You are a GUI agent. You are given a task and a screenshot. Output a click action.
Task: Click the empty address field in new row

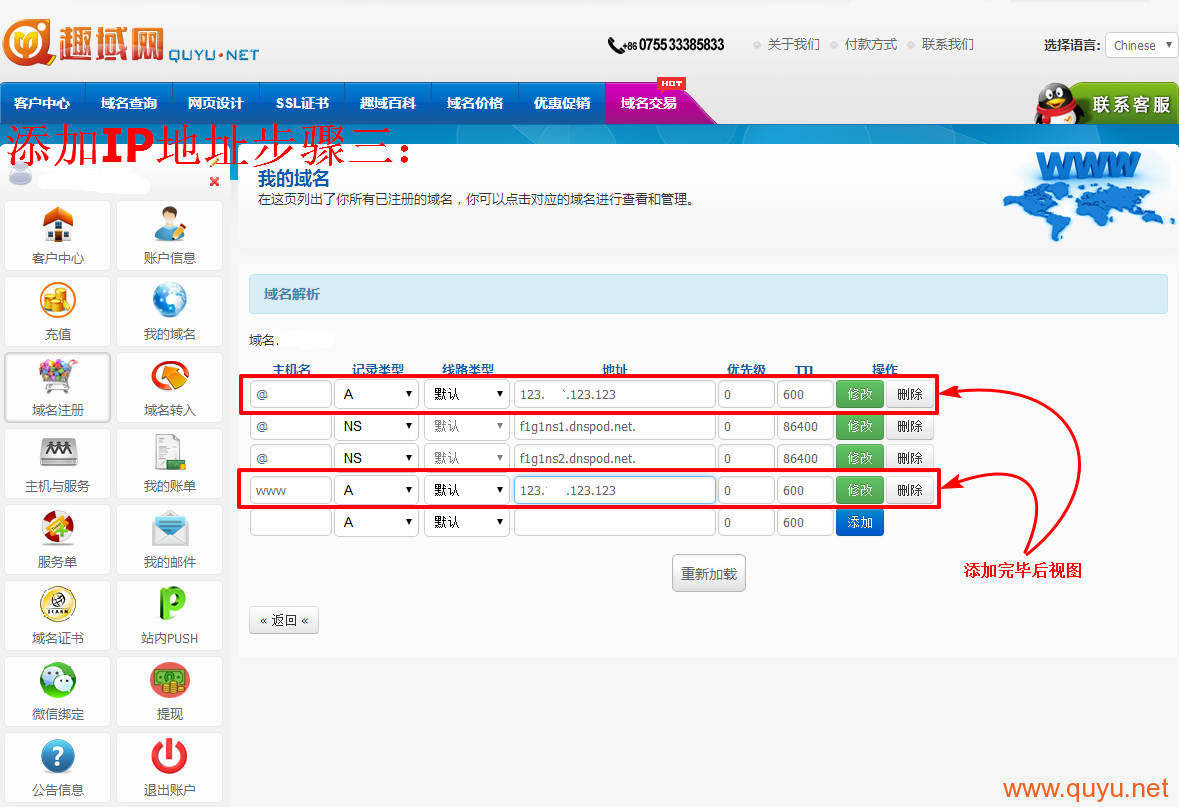pyautogui.click(x=614, y=522)
